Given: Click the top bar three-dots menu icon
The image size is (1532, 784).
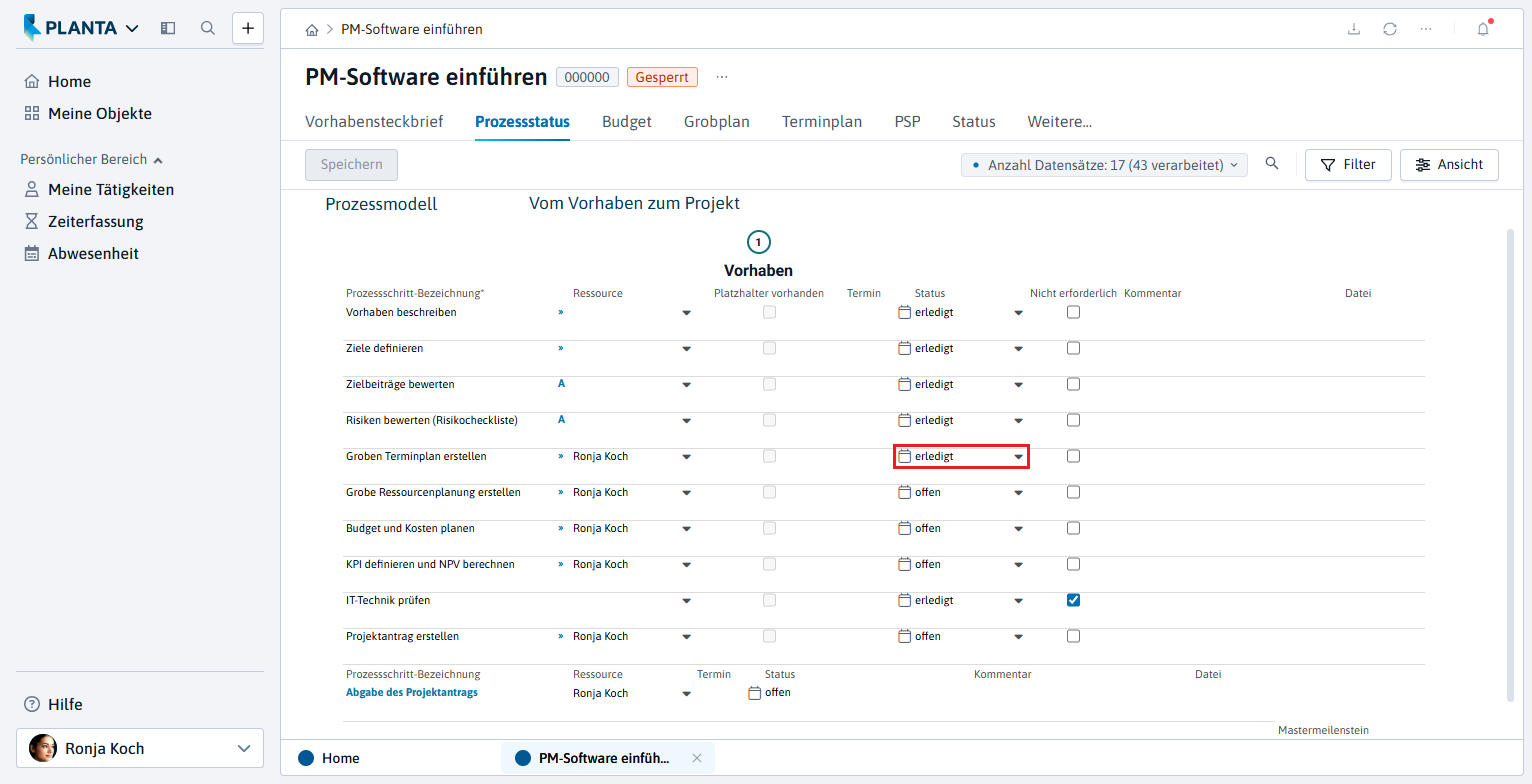Looking at the screenshot, I should [1426, 29].
